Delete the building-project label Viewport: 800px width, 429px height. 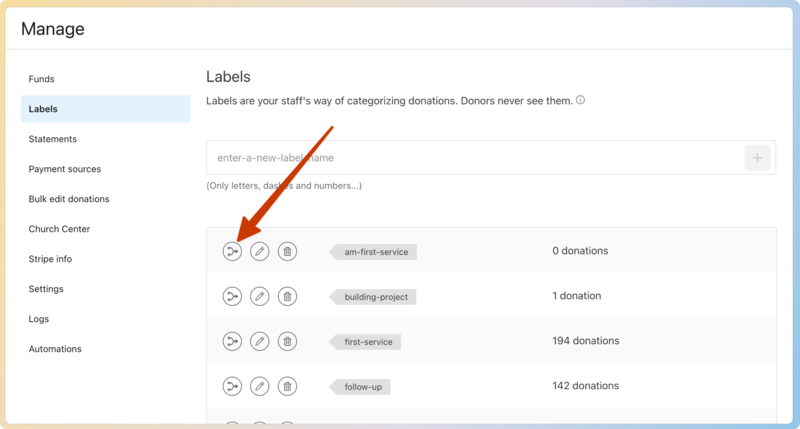pos(287,296)
